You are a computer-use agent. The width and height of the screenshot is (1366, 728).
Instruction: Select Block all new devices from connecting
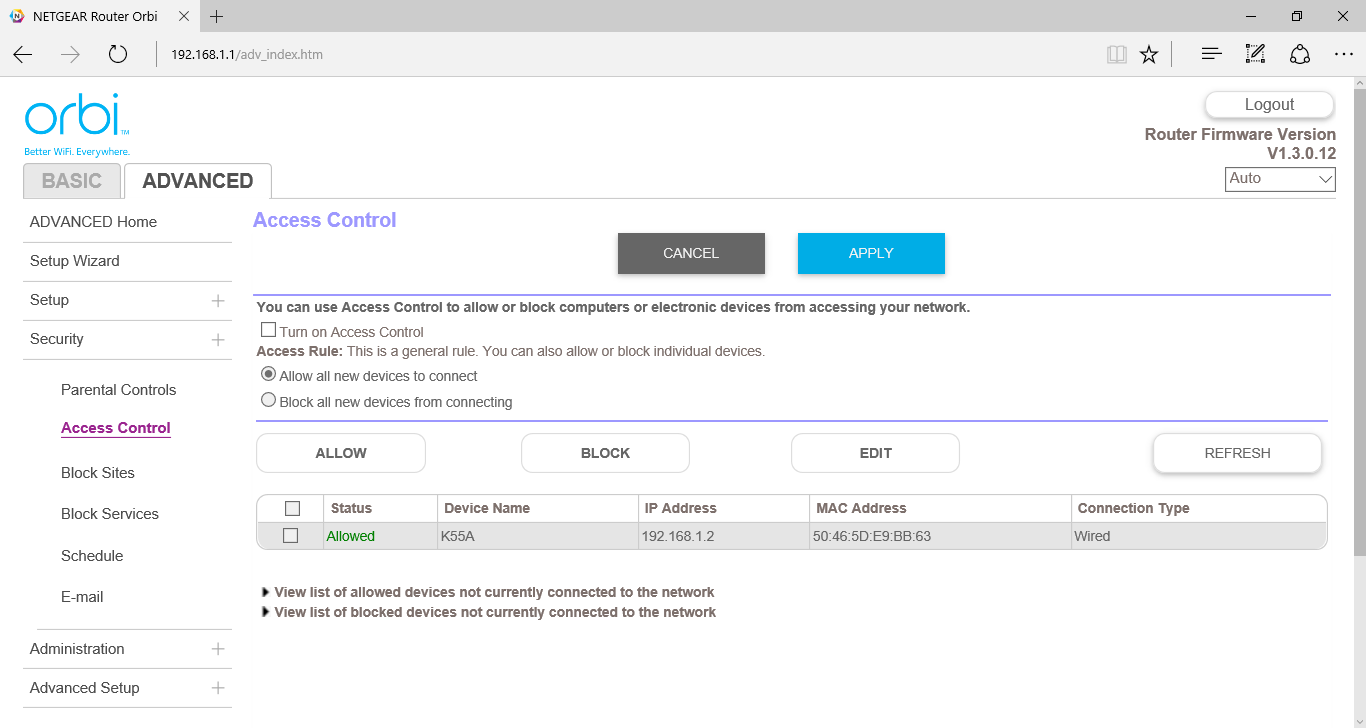(268, 400)
